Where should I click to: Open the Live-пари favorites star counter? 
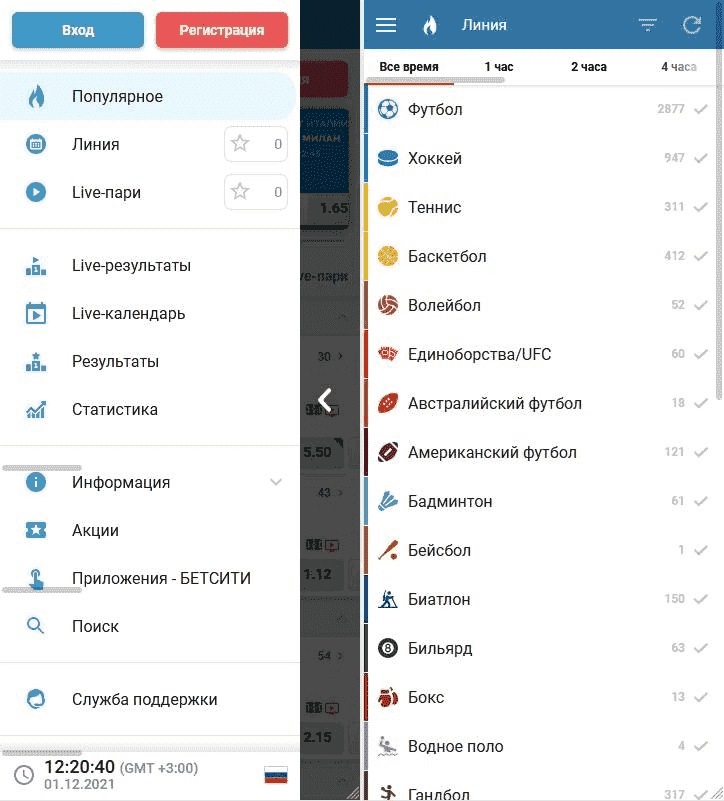coord(256,192)
